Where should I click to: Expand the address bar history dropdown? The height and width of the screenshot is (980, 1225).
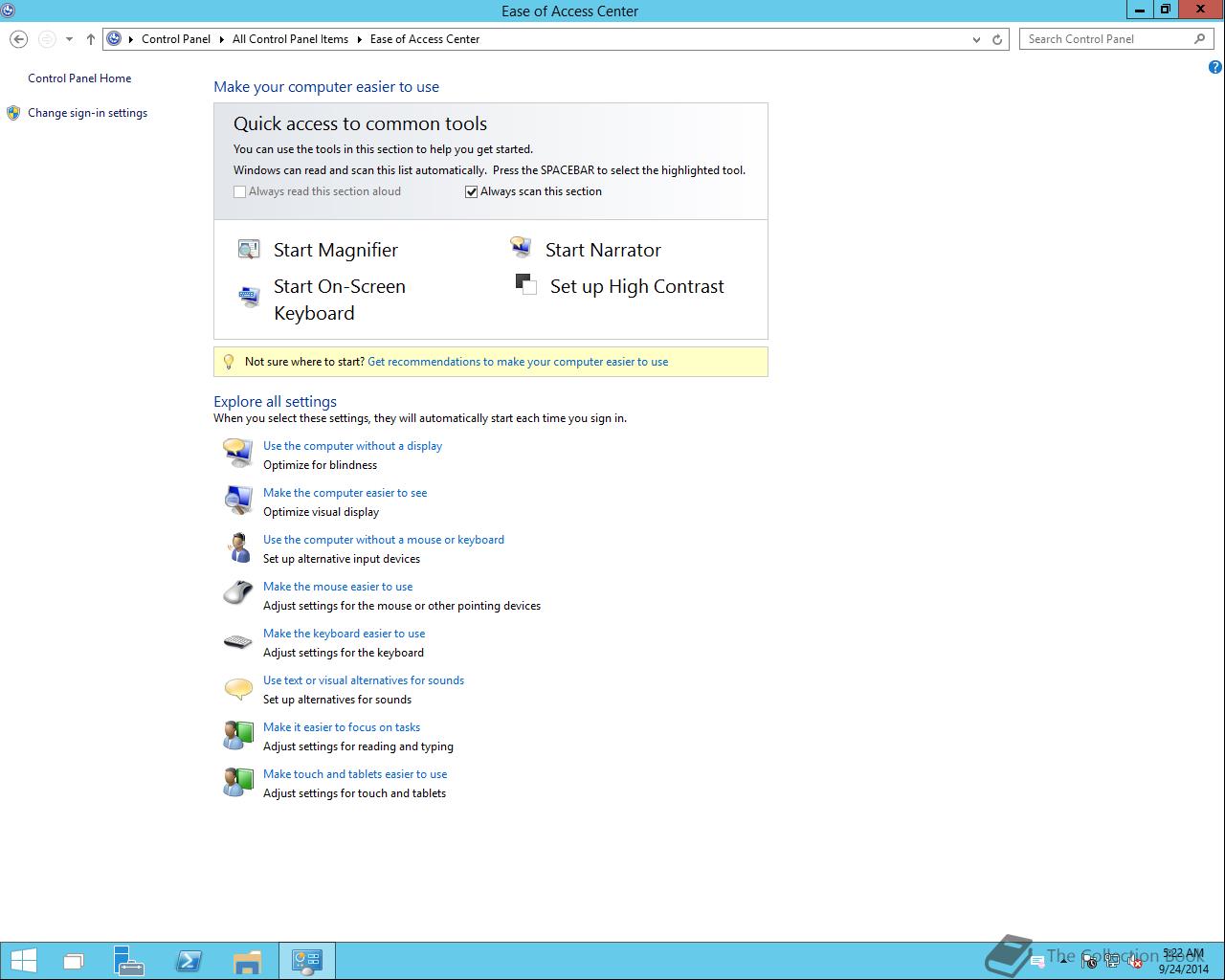tap(976, 39)
